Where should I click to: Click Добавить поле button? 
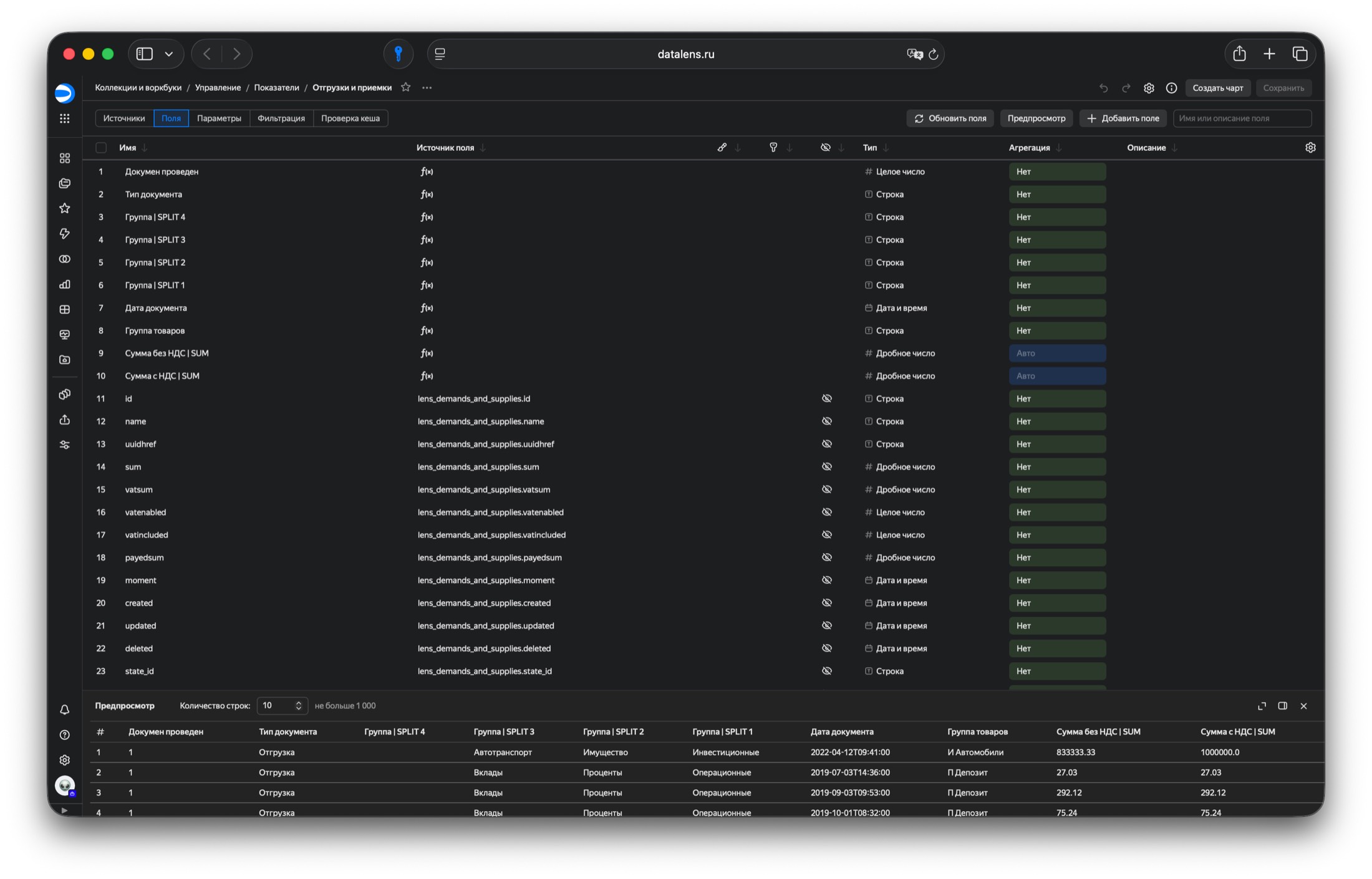pos(1123,118)
